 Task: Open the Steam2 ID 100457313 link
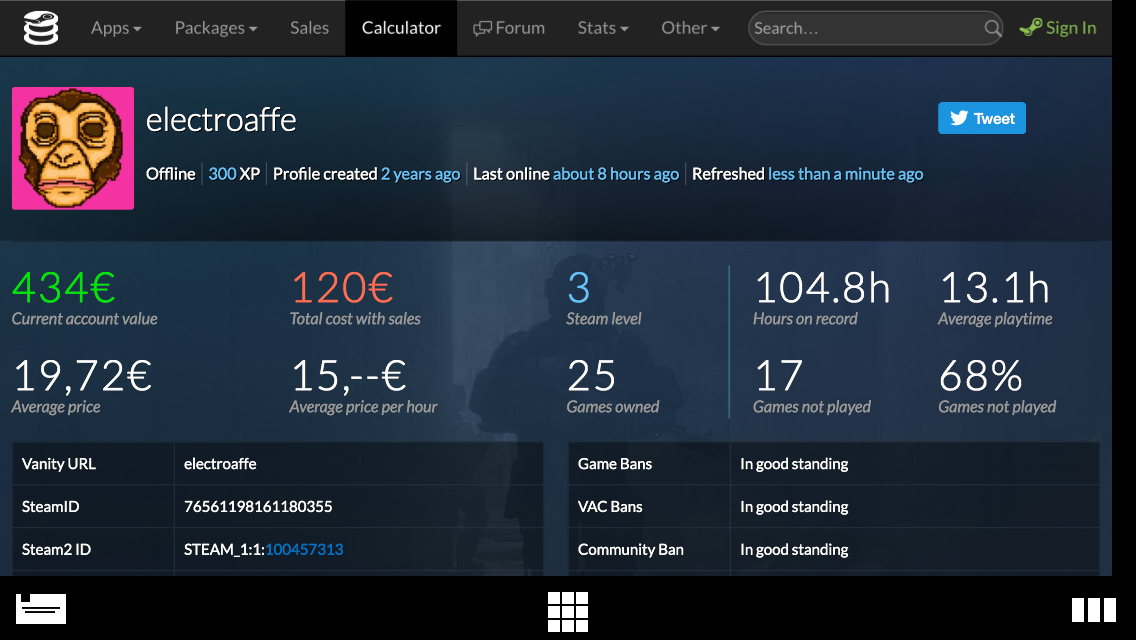[x=304, y=549]
